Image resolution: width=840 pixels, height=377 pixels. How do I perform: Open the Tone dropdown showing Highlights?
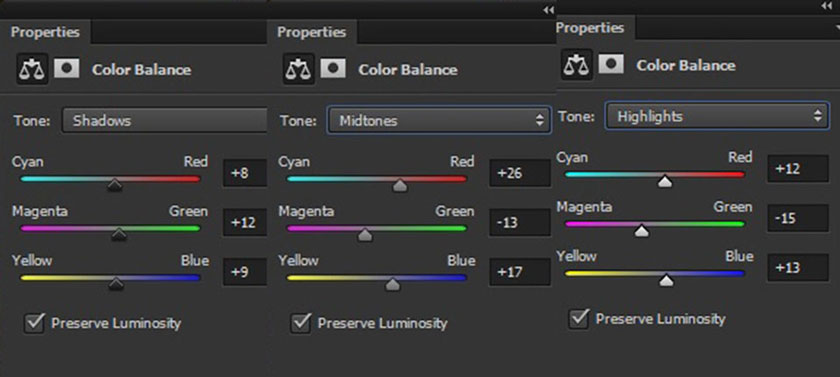(715, 116)
